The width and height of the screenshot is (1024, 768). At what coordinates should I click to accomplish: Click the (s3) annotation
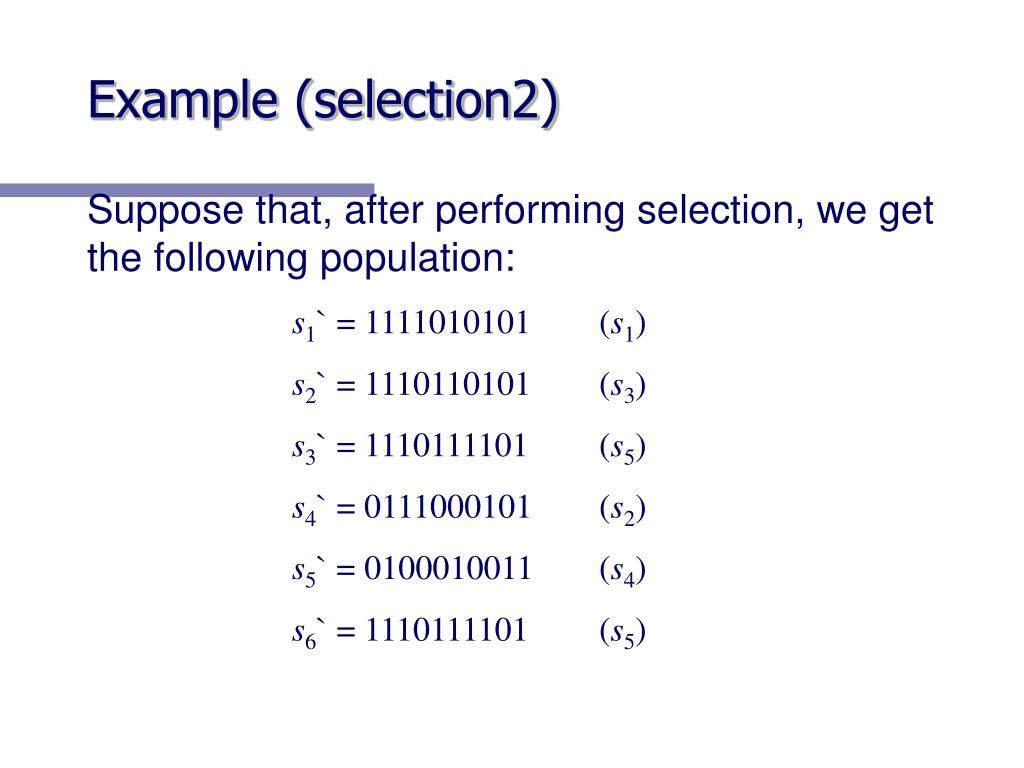(622, 387)
